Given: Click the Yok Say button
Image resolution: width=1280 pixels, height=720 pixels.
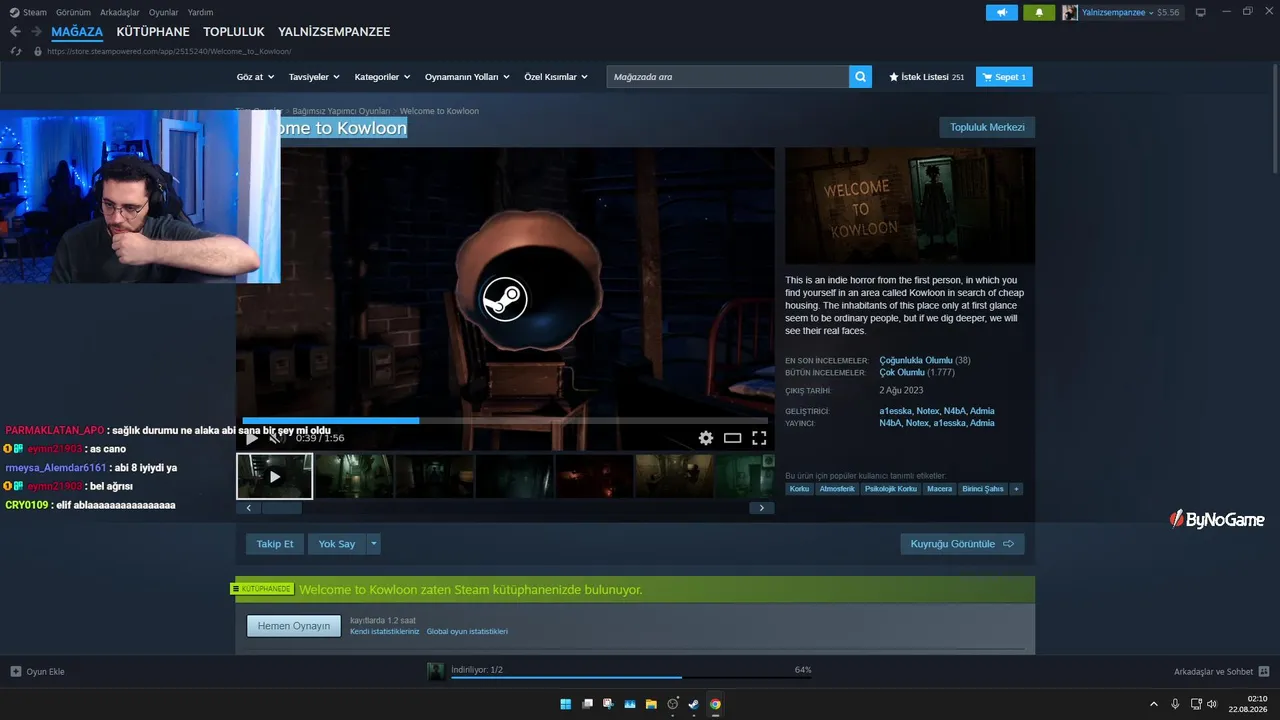Looking at the screenshot, I should [337, 544].
